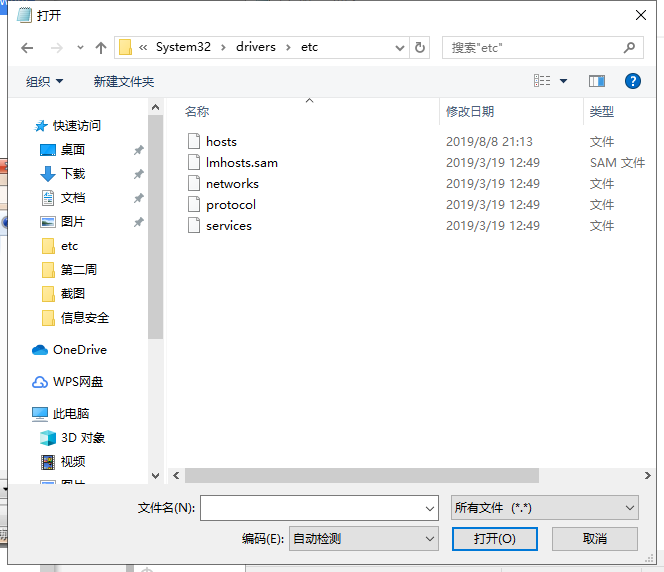The height and width of the screenshot is (572, 664).
Task: Select WPS网盘 in the sidebar
Action: [78, 382]
